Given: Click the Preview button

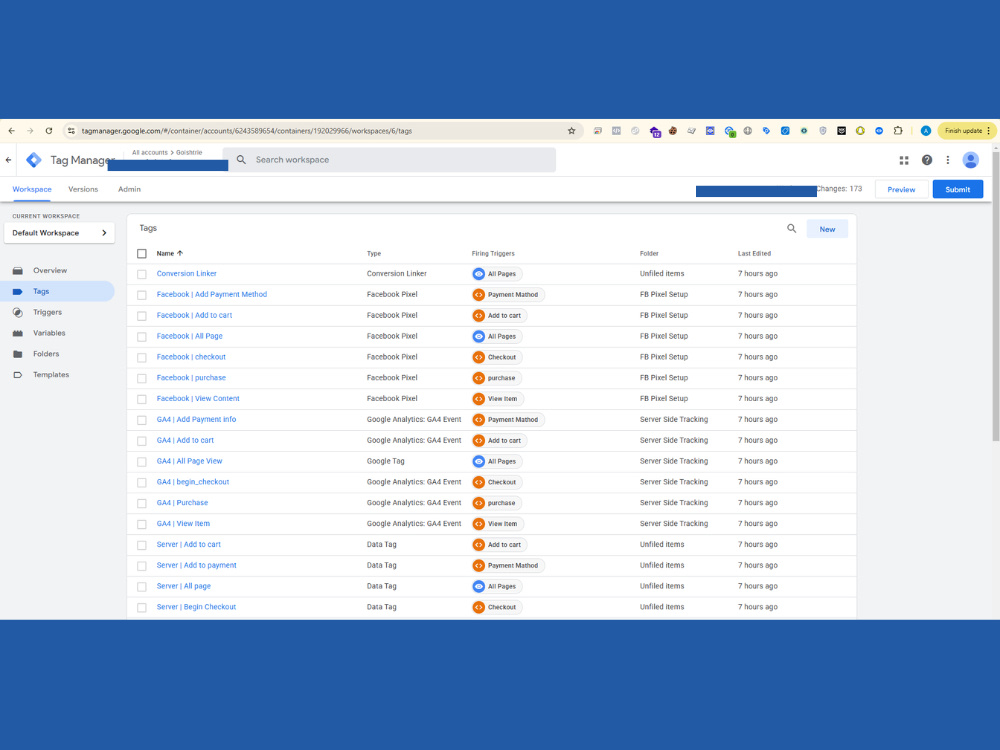Looking at the screenshot, I should coord(901,189).
